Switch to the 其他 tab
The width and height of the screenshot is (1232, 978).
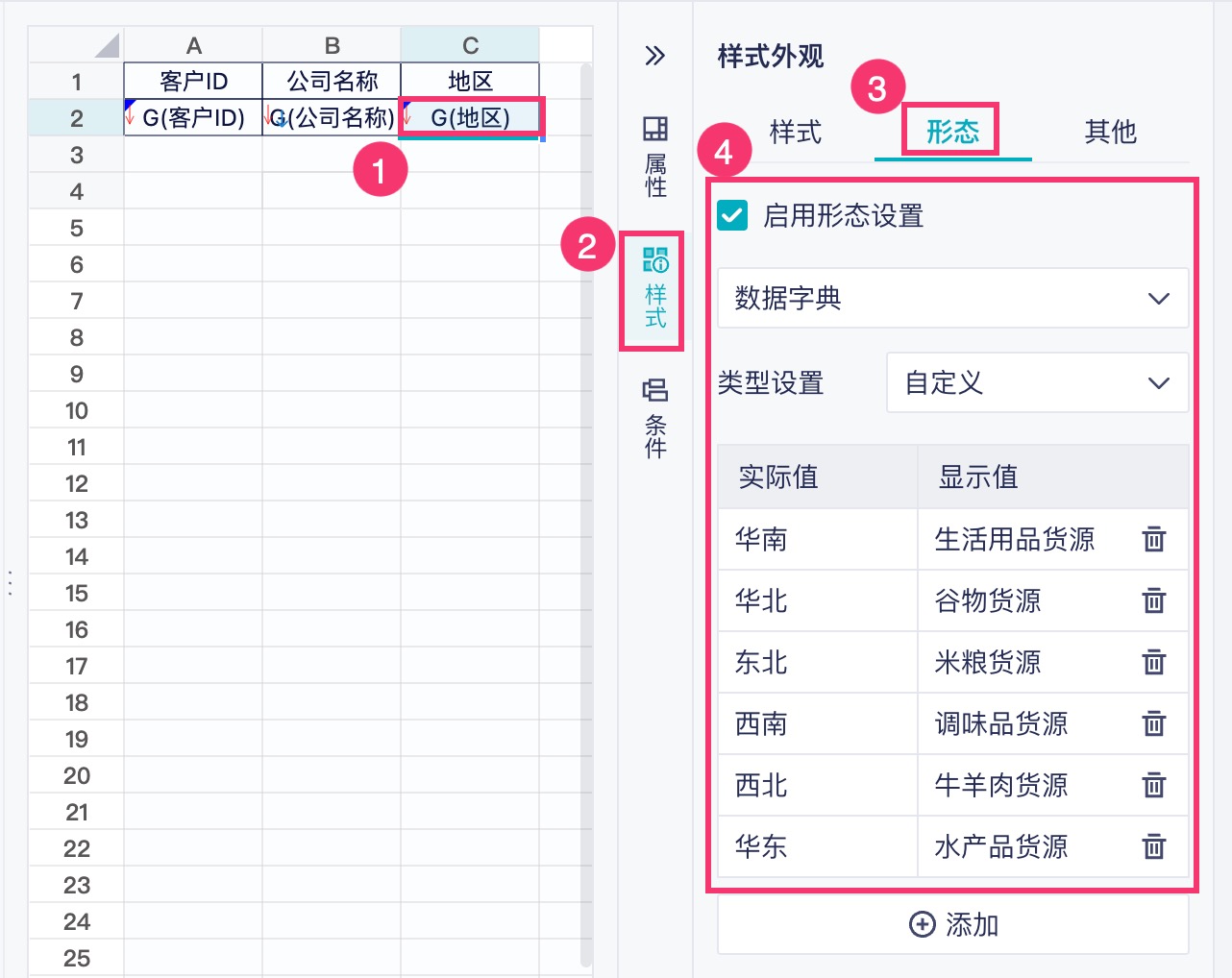tap(1110, 132)
